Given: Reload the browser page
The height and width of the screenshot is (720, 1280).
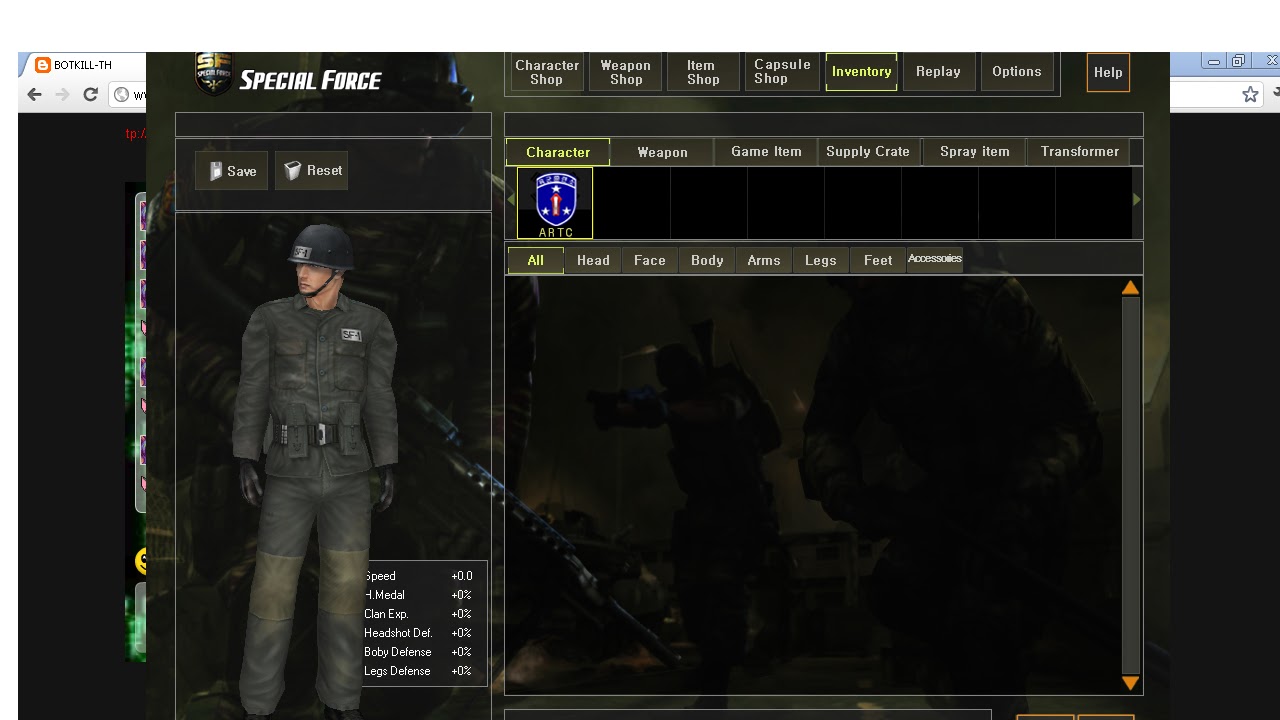Looking at the screenshot, I should tap(90, 95).
